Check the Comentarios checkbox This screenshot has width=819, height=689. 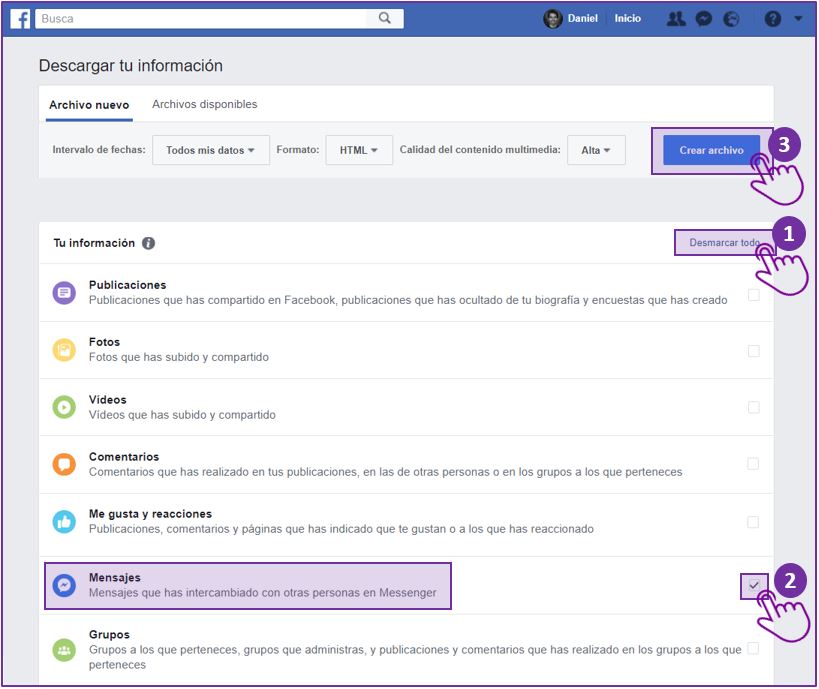click(753, 463)
